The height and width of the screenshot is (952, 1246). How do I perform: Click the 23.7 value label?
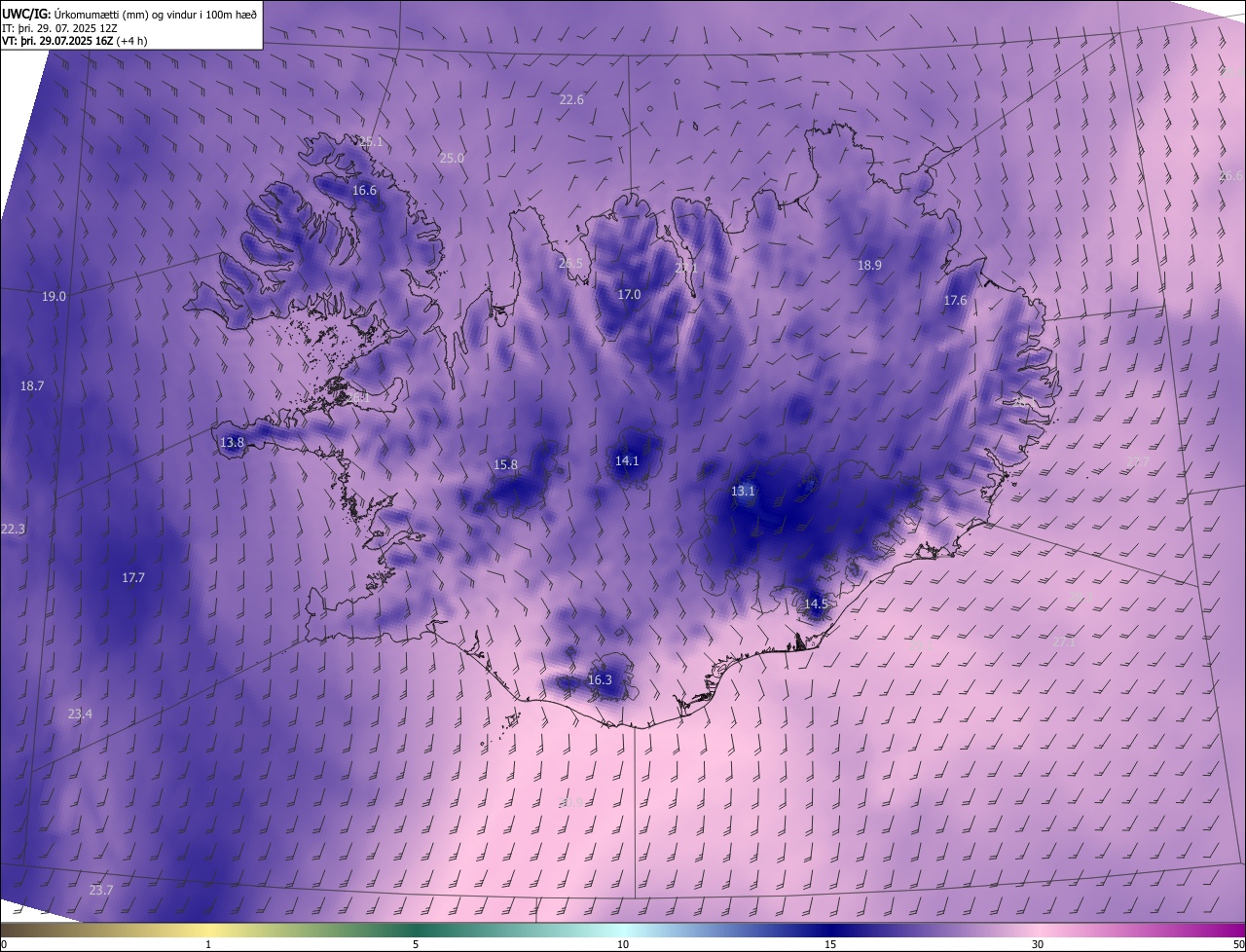101,890
